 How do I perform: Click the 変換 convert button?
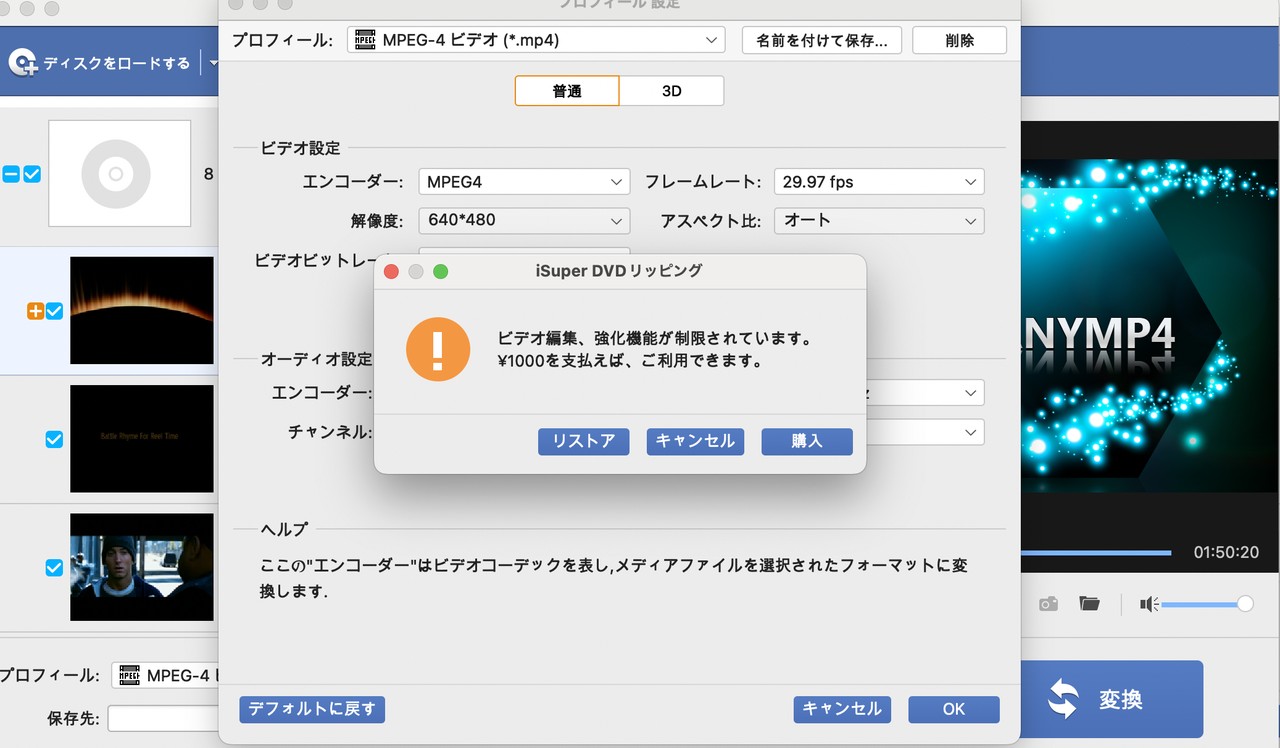coord(1111,699)
